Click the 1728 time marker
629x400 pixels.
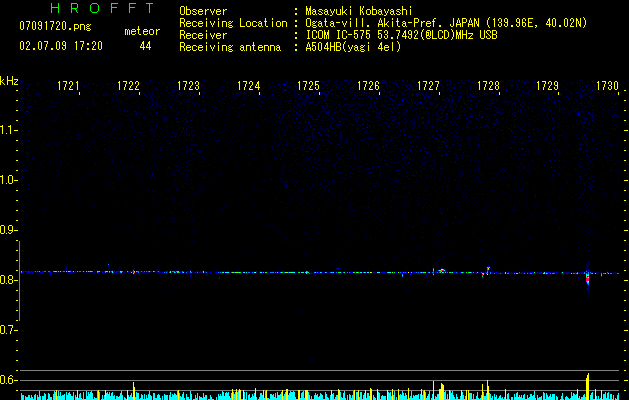tap(488, 86)
